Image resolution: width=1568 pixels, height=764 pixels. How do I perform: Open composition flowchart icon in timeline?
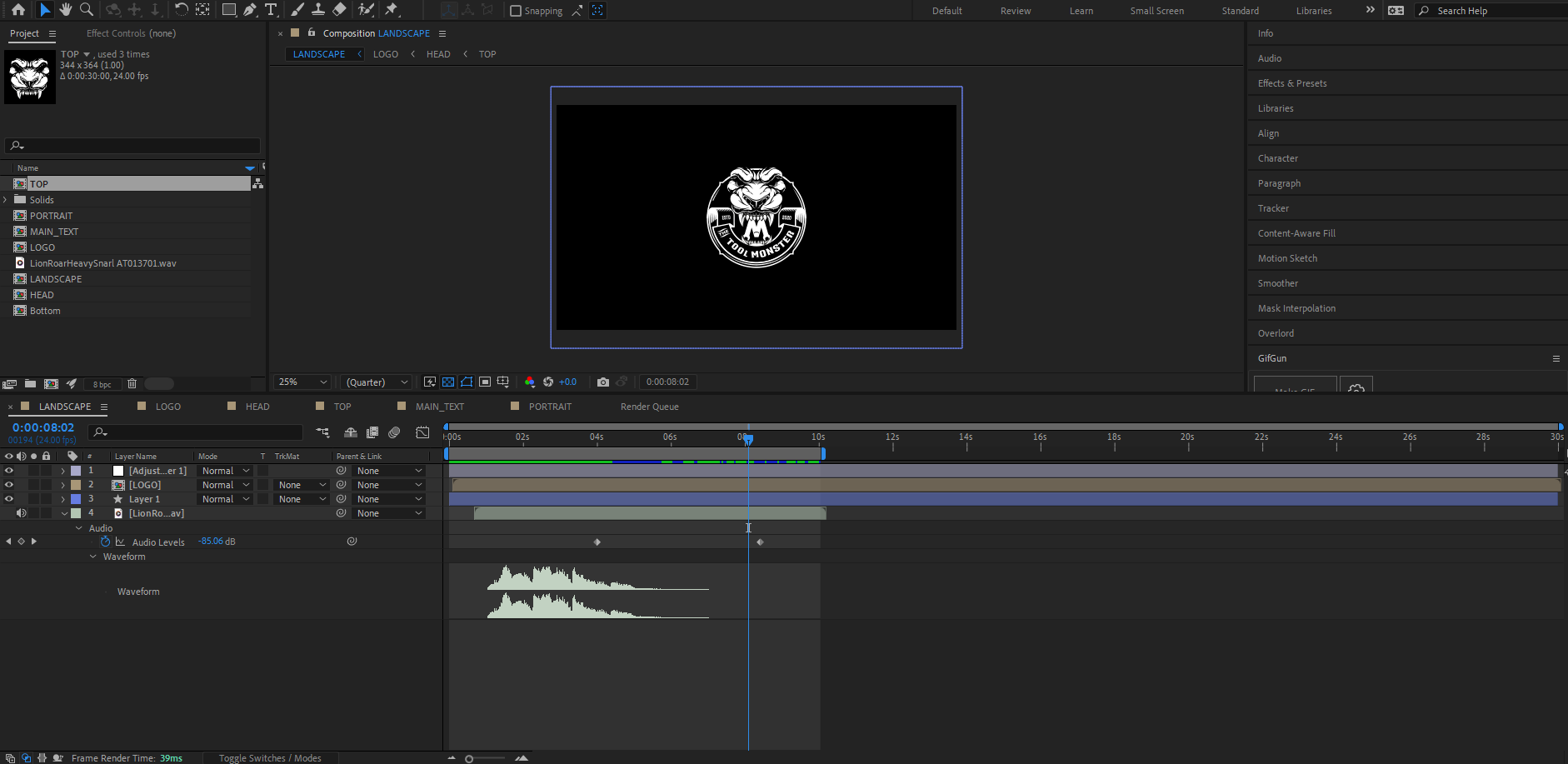tap(322, 432)
